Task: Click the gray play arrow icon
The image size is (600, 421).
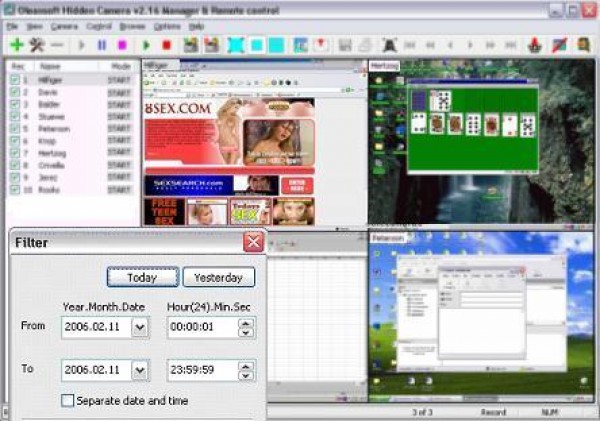Action: [81, 45]
